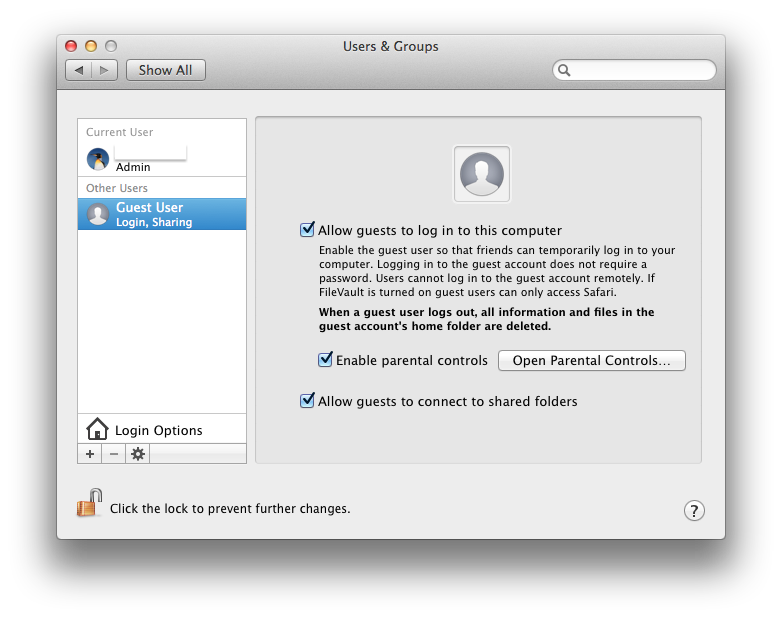This screenshot has width=782, height=618.
Task: Minimize window with the yellow button
Action: (x=91, y=46)
